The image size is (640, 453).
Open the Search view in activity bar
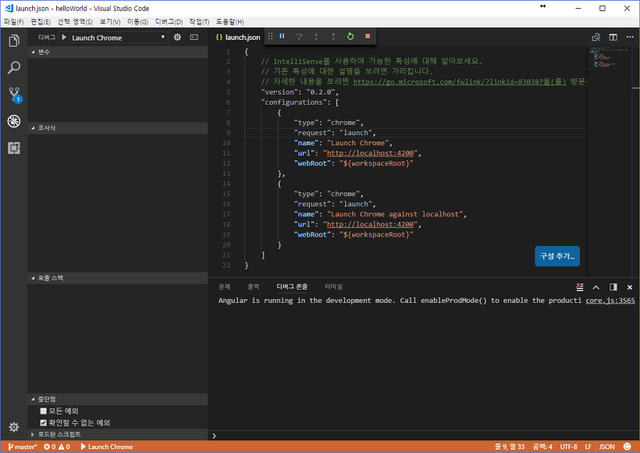[x=14, y=68]
